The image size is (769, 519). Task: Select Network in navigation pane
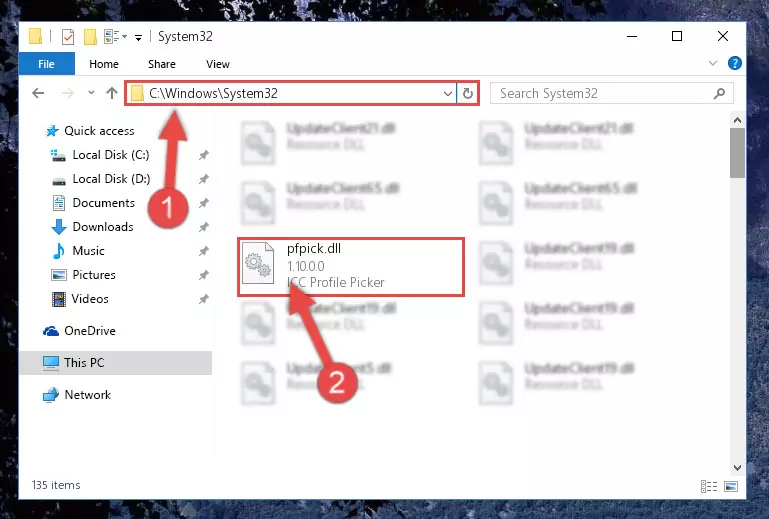(x=87, y=395)
